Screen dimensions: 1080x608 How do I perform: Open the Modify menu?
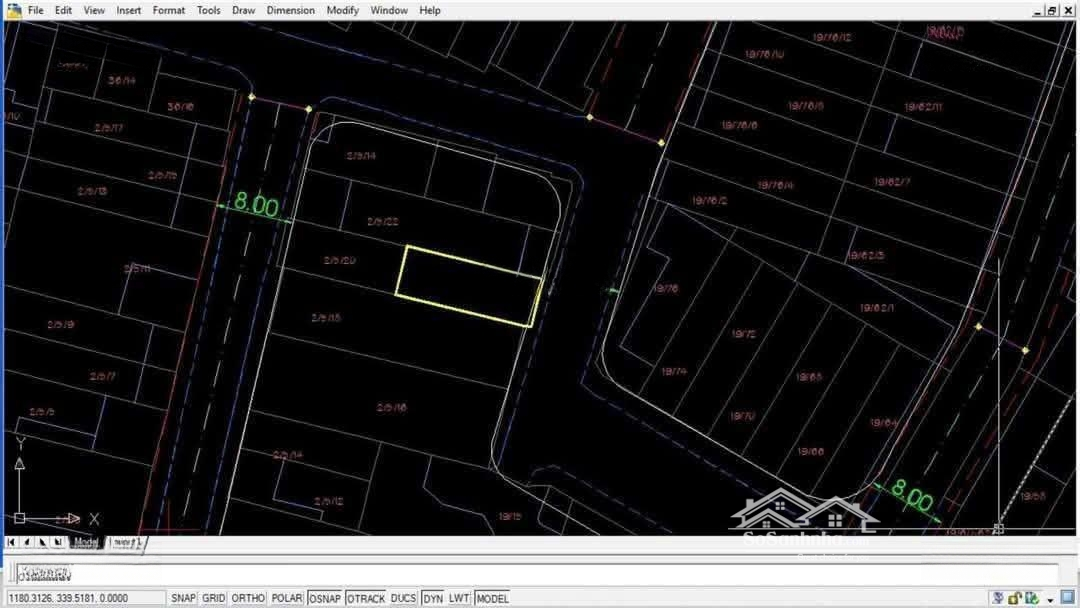click(343, 10)
